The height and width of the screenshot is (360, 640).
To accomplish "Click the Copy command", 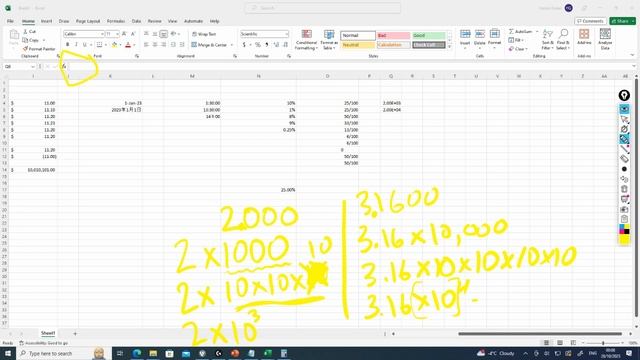I will (31, 40).
